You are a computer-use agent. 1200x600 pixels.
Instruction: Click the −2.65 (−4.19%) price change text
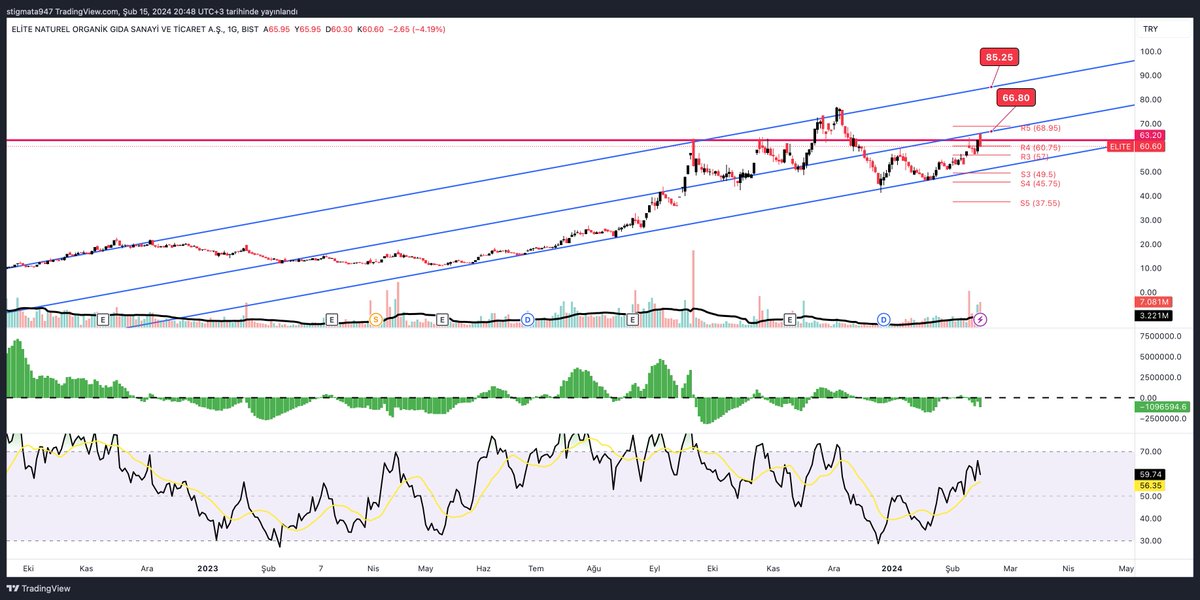[x=418, y=30]
